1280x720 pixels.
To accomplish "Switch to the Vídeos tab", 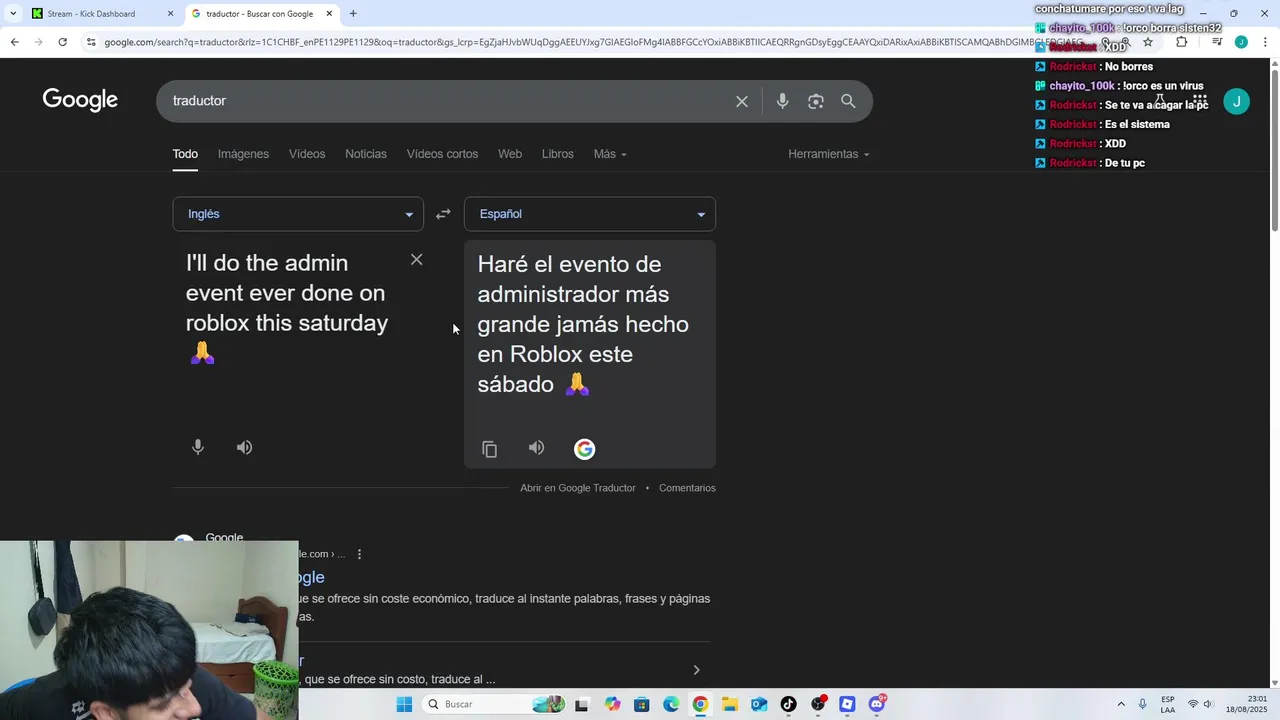I will coord(307,154).
